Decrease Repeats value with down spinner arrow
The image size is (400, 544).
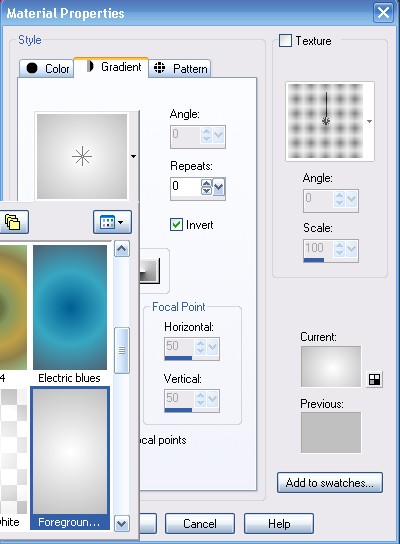click(x=206, y=190)
